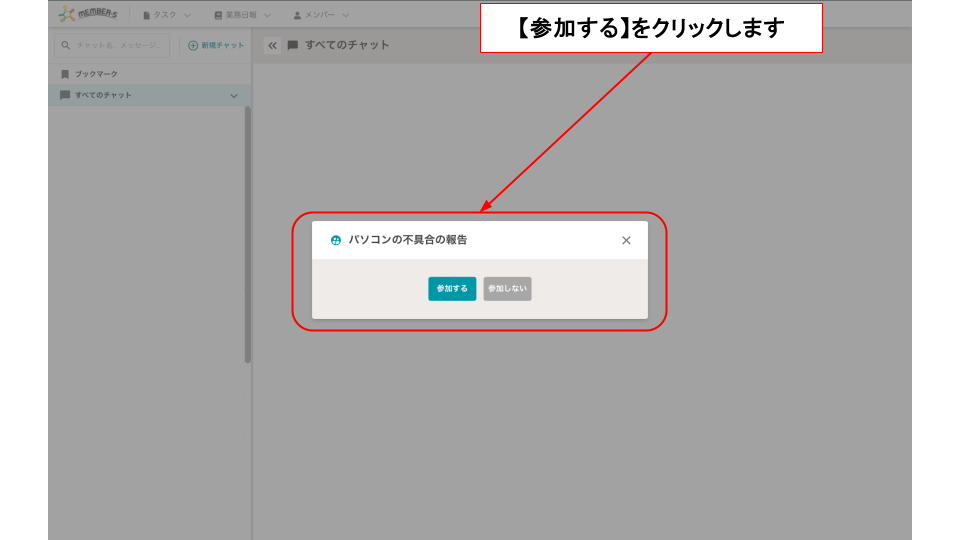
Task: Select すべてのチャット in the sidebar
Action: [x=103, y=96]
